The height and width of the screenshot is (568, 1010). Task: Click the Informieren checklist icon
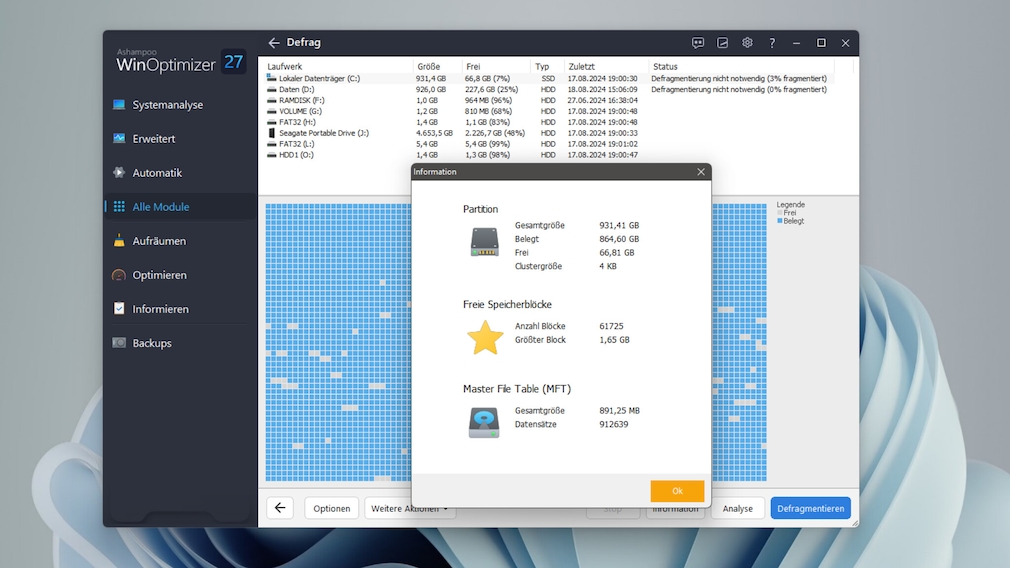click(x=119, y=308)
